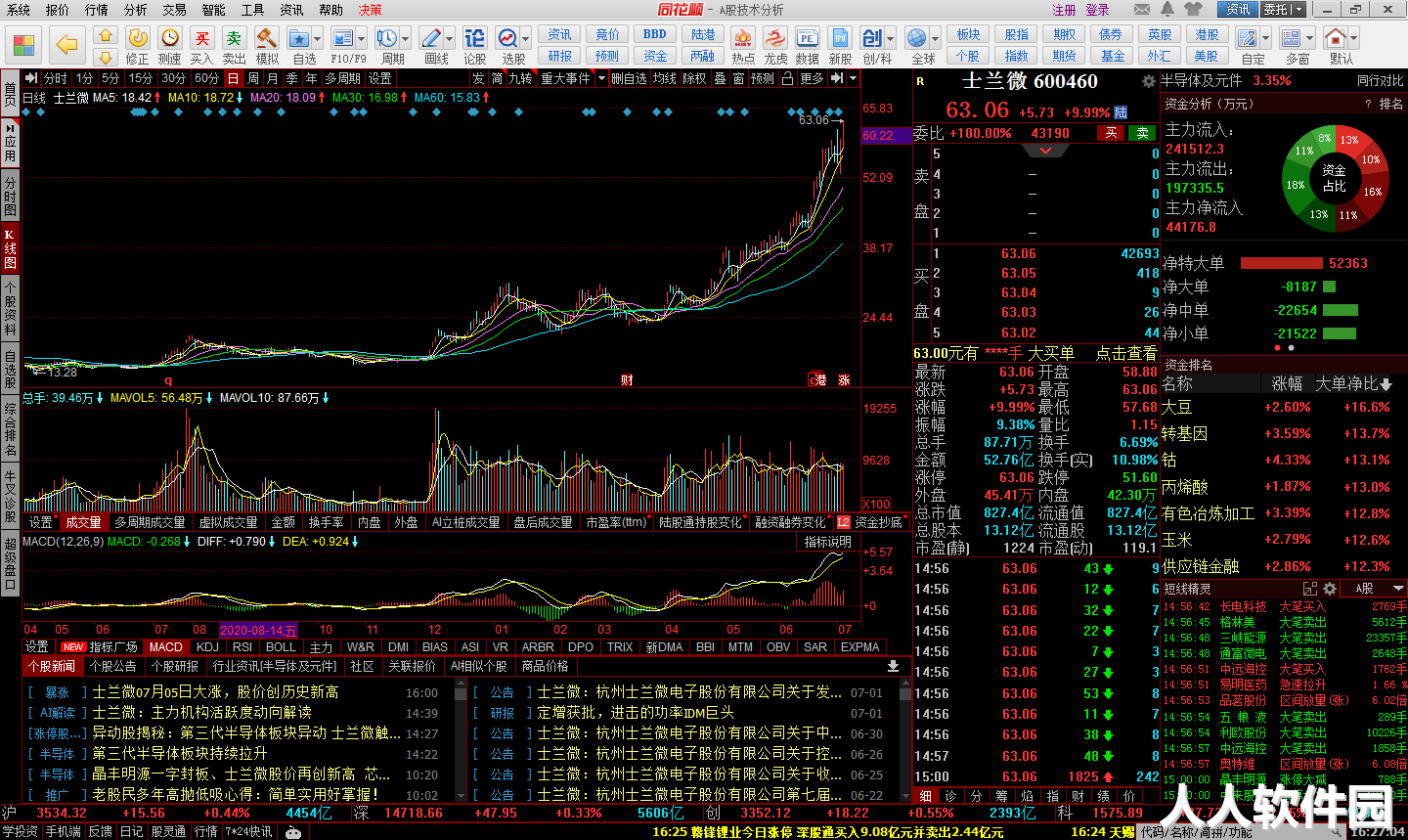Select the 60分 period tab
This screenshot has height=840, width=1408.
(x=206, y=78)
